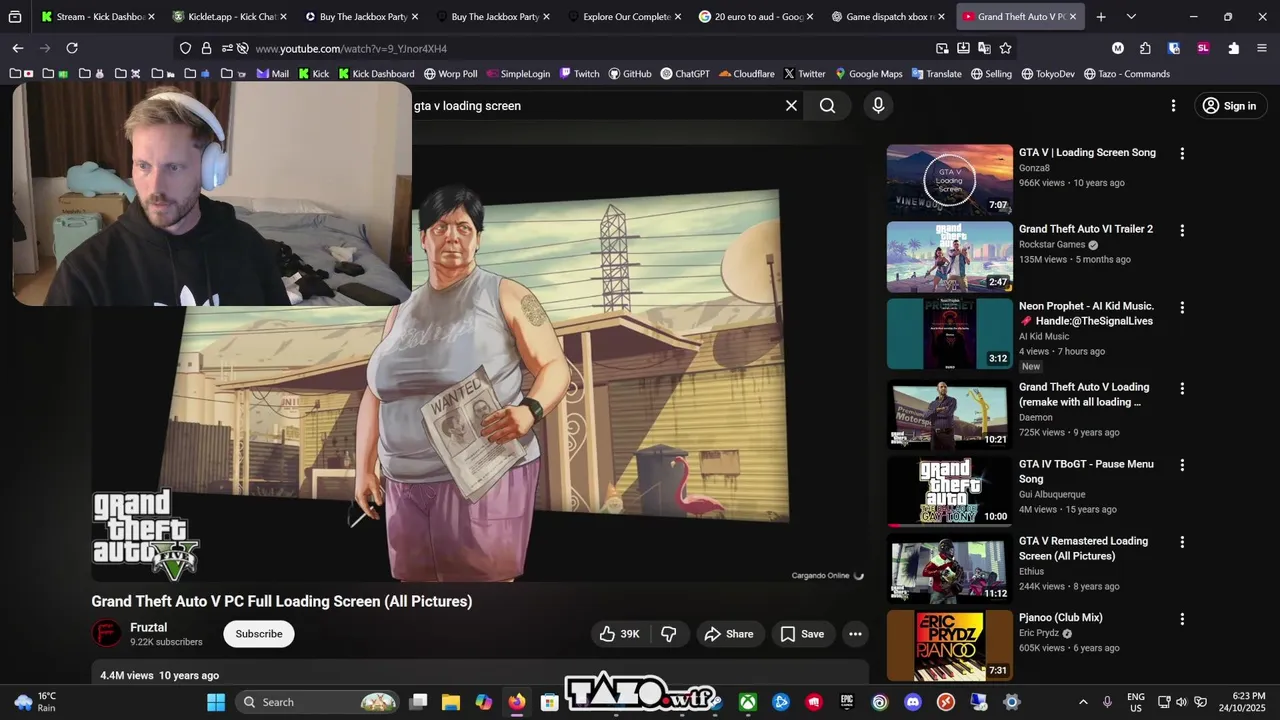Reload the current page
The width and height of the screenshot is (1280, 720).
point(72,48)
